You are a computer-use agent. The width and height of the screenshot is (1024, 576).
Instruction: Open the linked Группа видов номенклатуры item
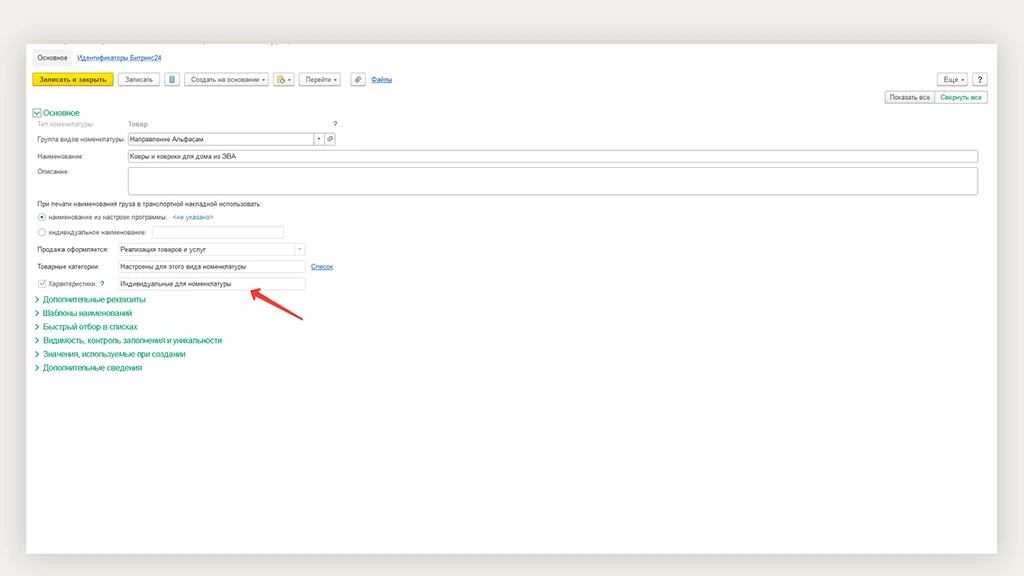pyautogui.click(x=330, y=139)
